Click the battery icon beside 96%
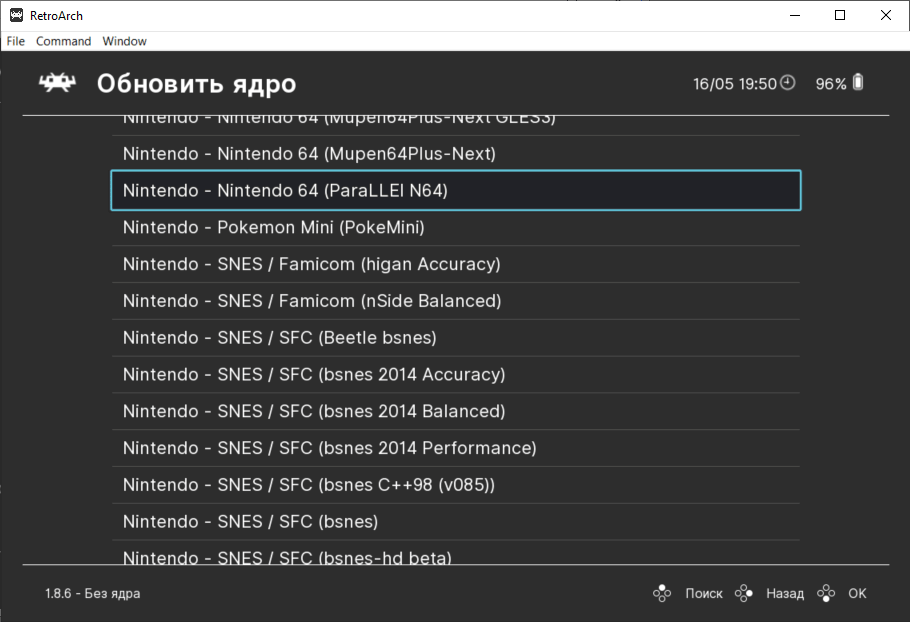The image size is (910, 622). click(x=858, y=82)
